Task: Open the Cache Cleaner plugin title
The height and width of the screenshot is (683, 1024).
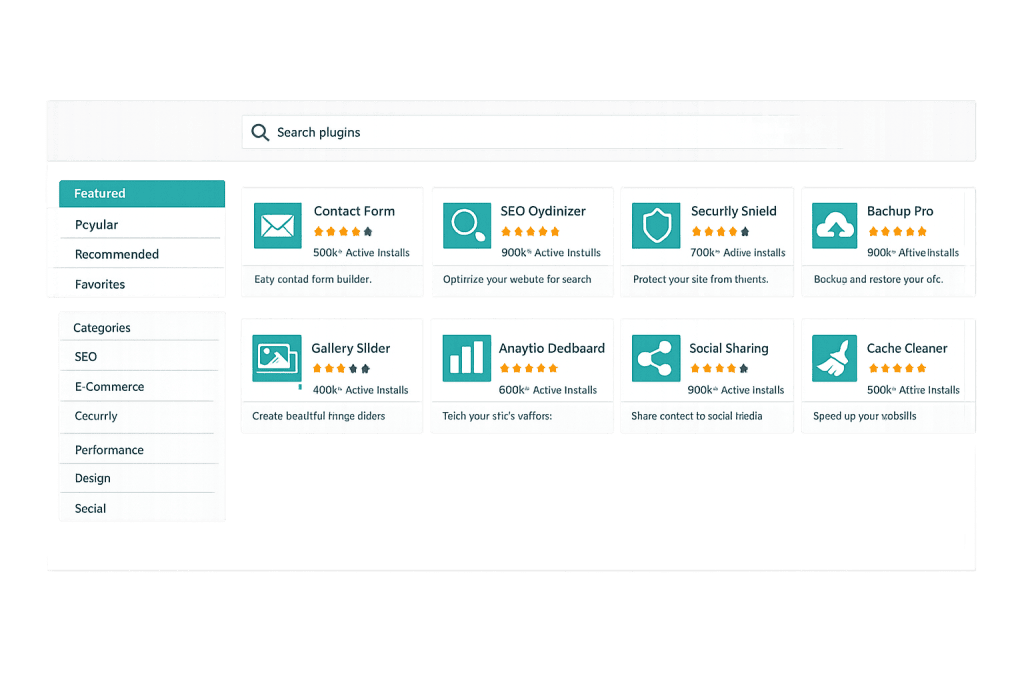Action: tap(906, 348)
